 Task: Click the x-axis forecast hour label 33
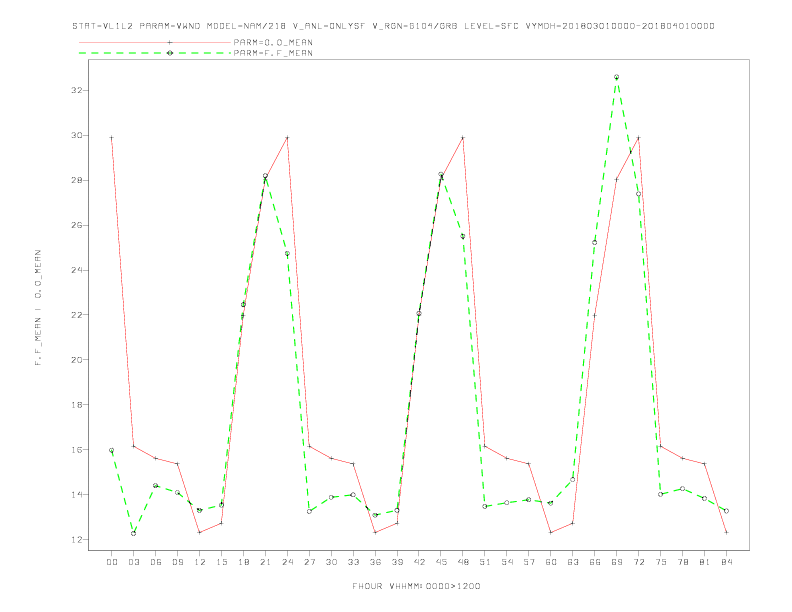click(353, 562)
